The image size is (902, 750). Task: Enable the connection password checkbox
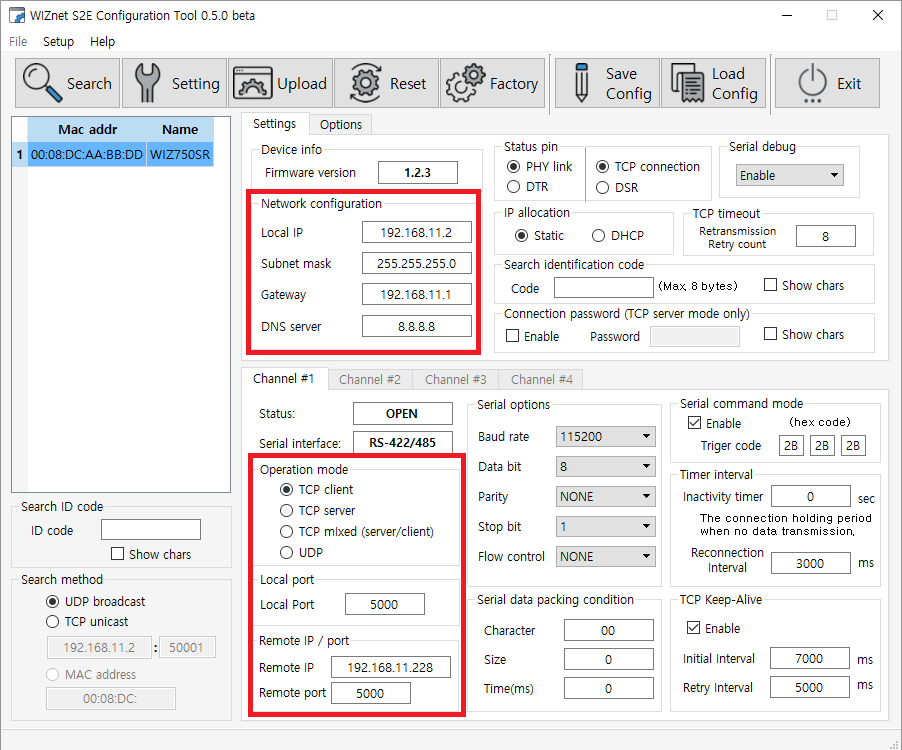512,336
